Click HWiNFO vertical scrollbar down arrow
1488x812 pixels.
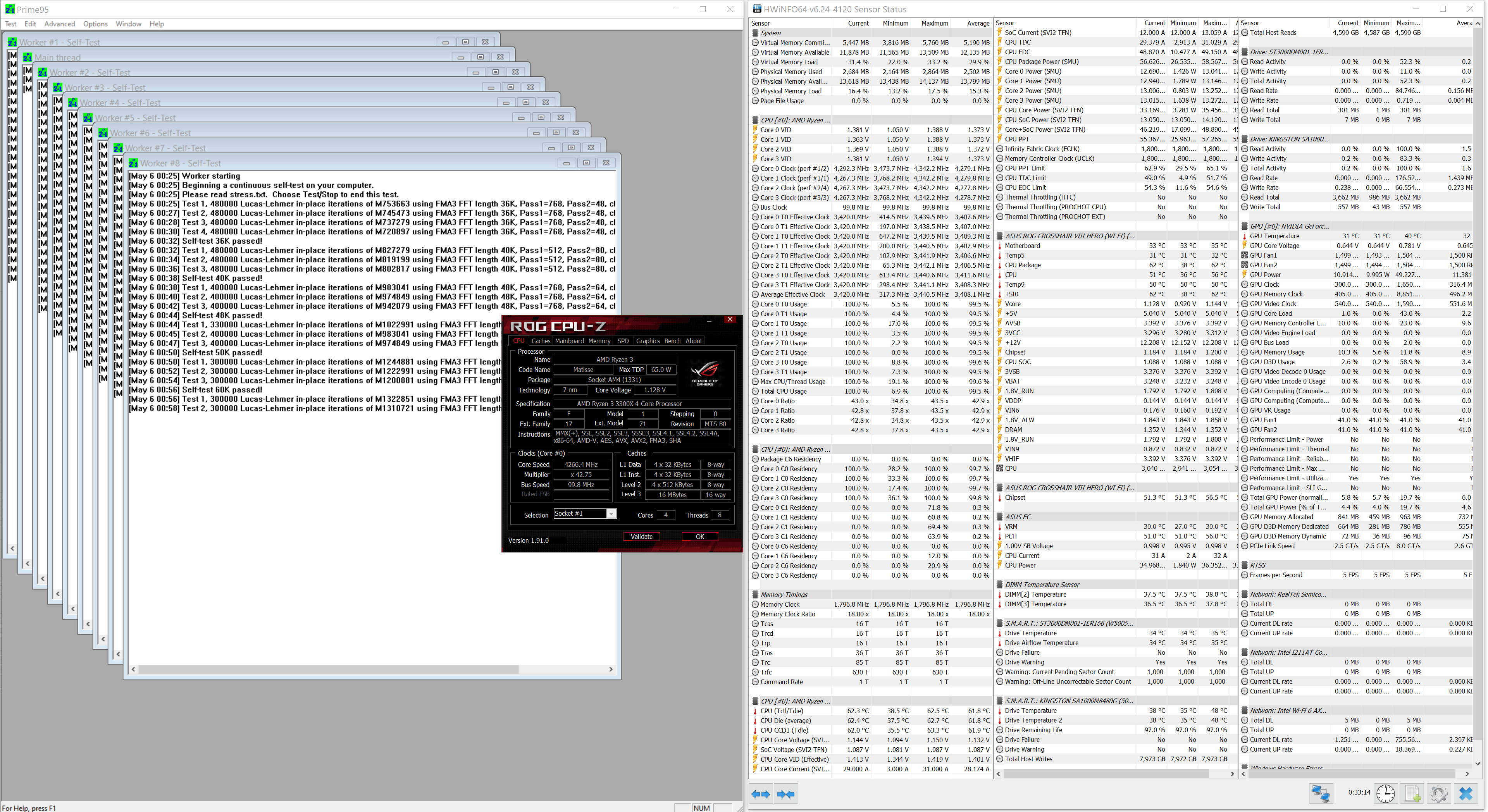pyautogui.click(x=1478, y=764)
